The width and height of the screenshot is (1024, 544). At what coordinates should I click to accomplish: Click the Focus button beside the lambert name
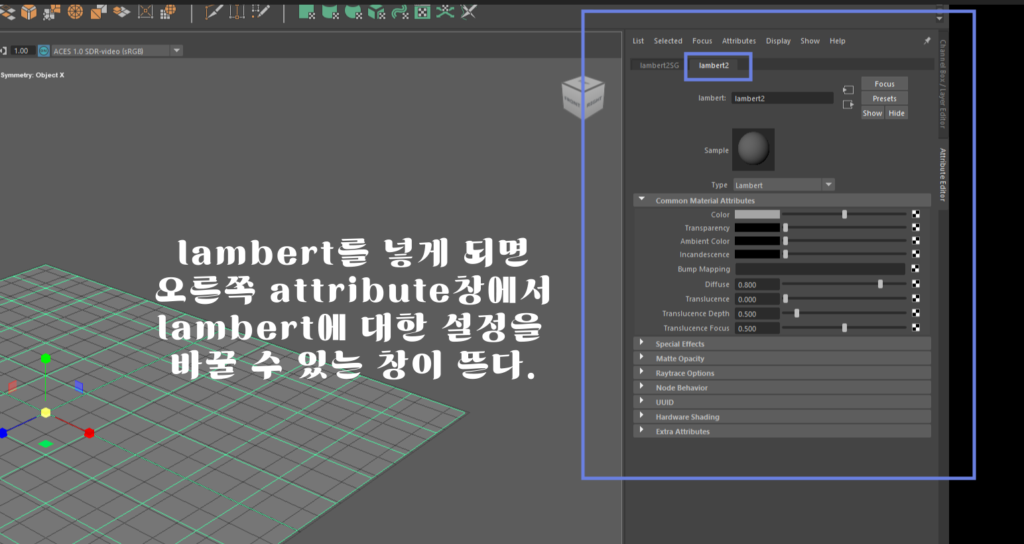[x=884, y=84]
